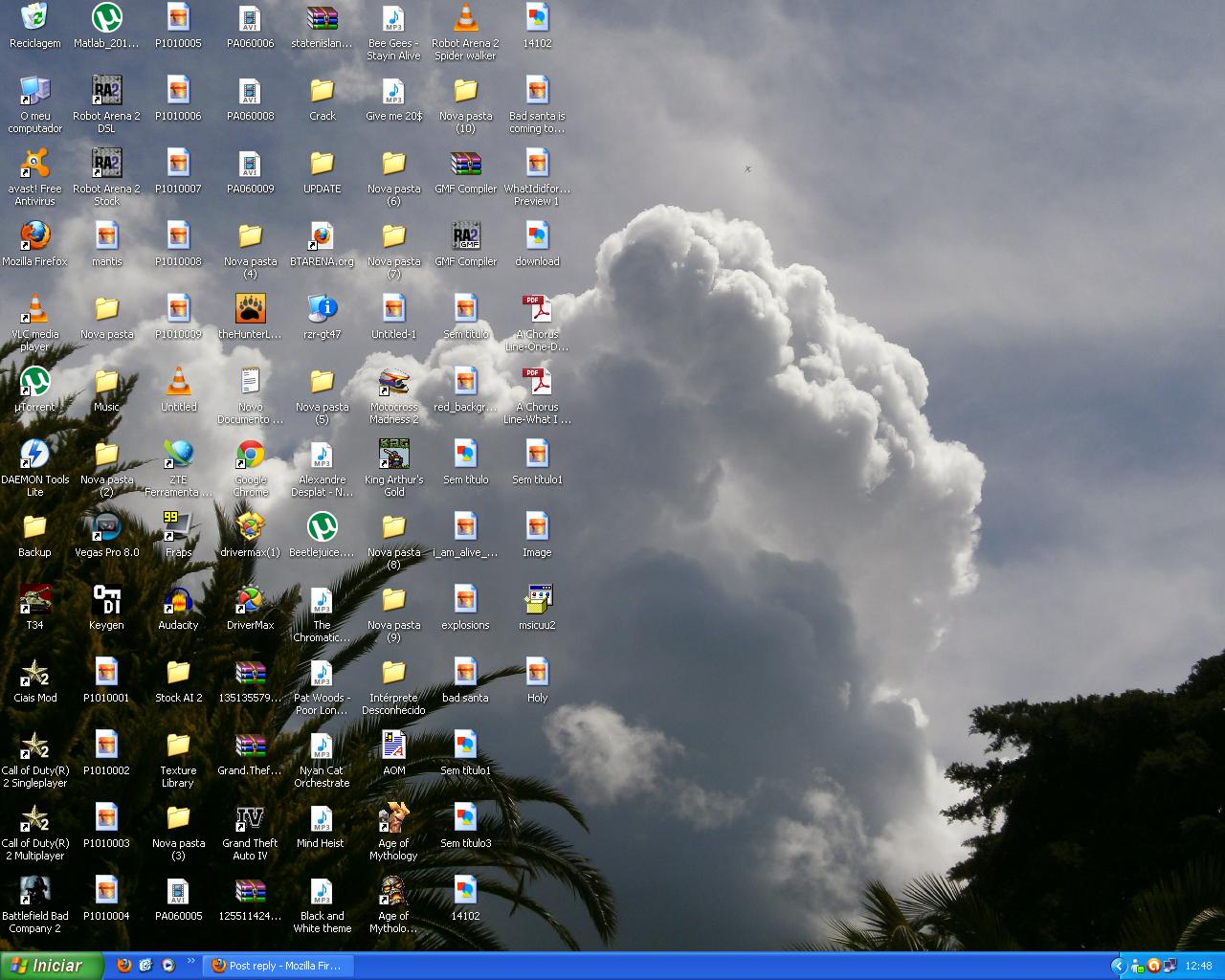Image resolution: width=1225 pixels, height=980 pixels.
Task: Expand hidden Quick Launch items chevron
Action: coord(190,962)
